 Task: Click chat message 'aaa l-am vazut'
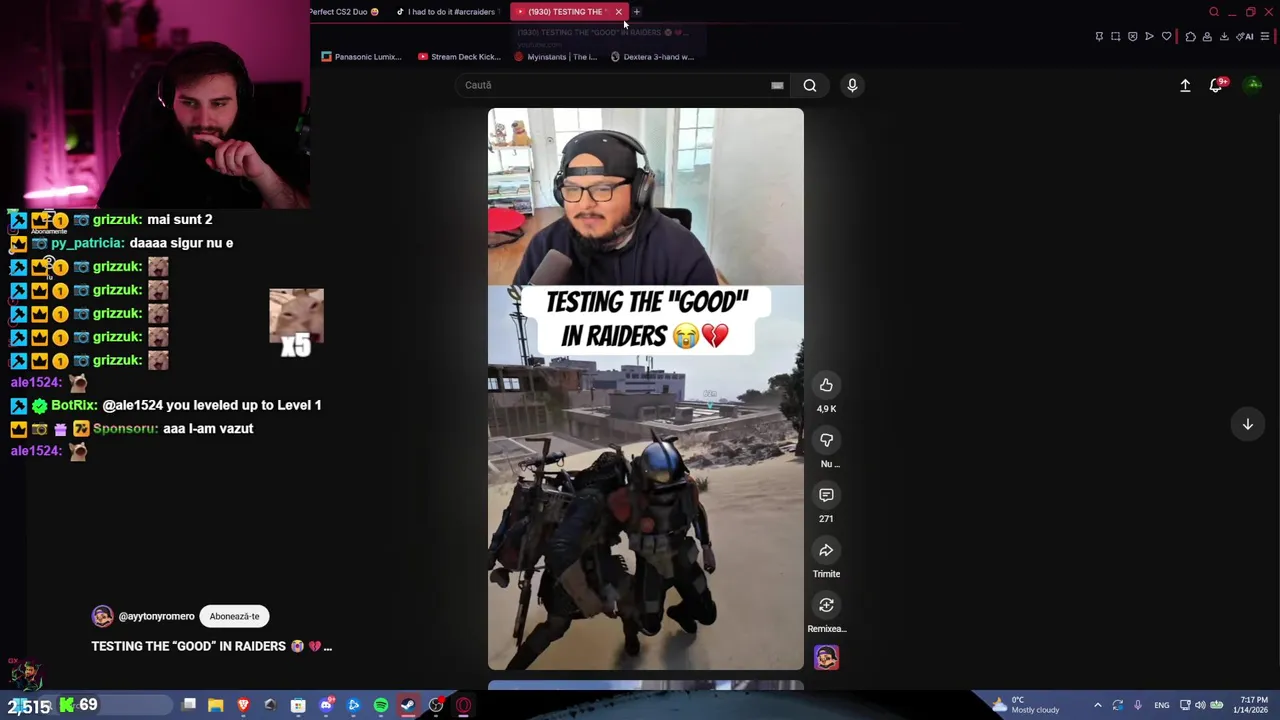click(208, 428)
